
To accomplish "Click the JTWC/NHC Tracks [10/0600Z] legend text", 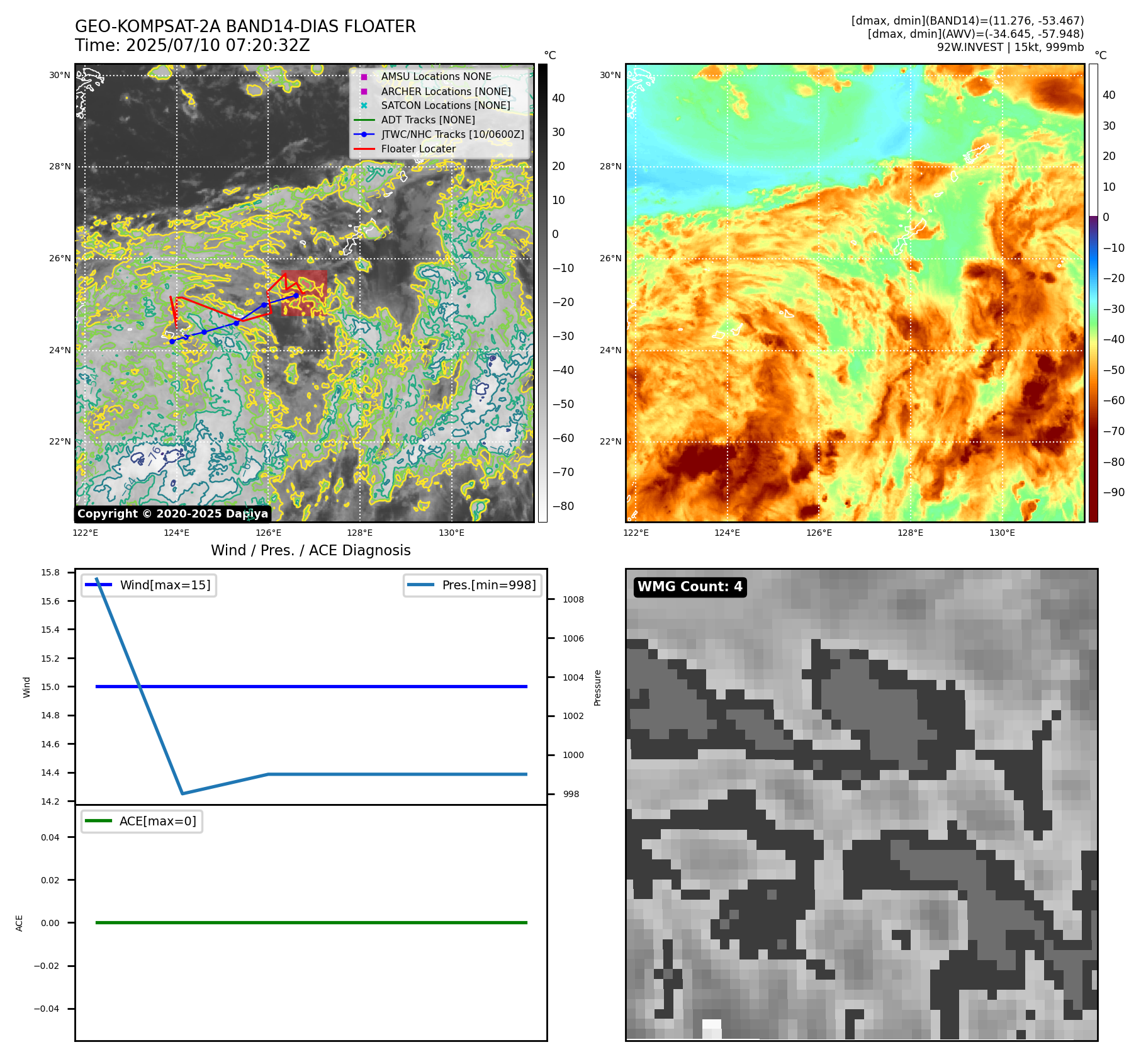I will (x=452, y=135).
